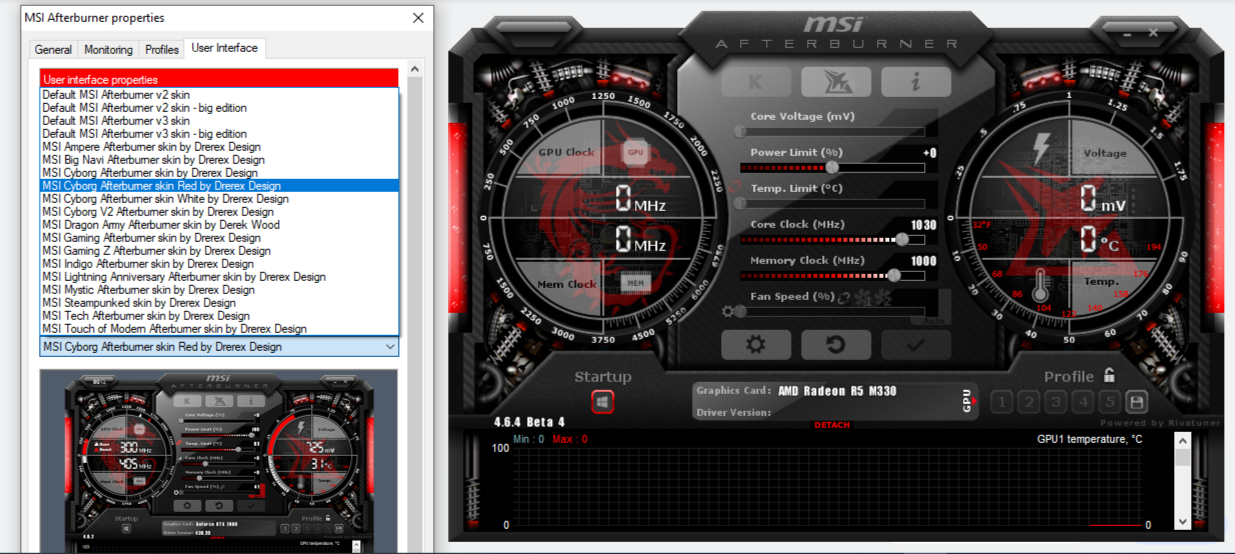Click the Memory Clock value 1000
This screenshot has height=554, width=1235.
pos(924,261)
